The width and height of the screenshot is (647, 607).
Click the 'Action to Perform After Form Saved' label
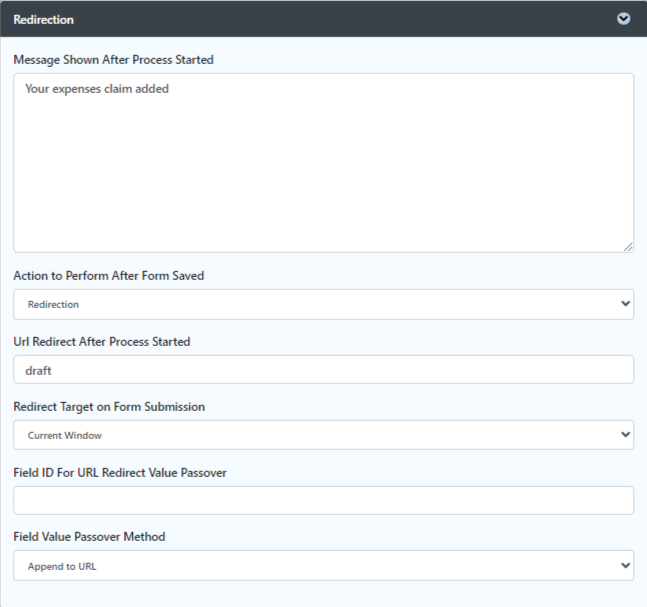click(109, 276)
